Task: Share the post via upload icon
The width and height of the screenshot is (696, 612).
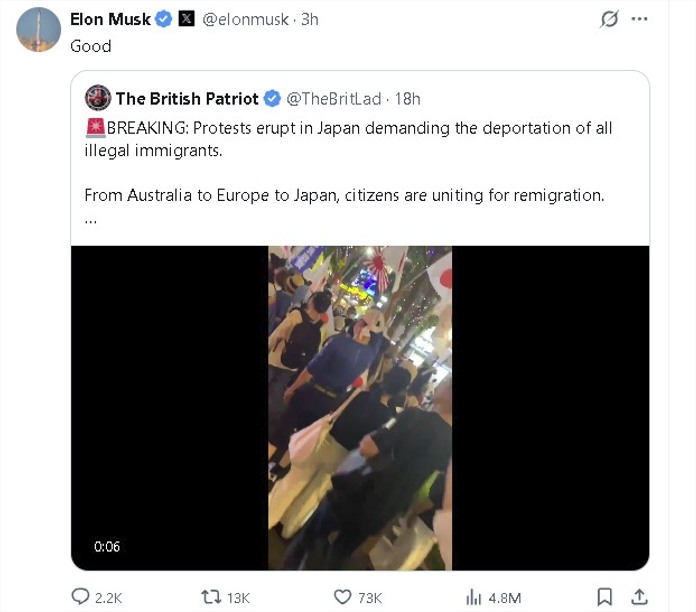Action: point(639,597)
